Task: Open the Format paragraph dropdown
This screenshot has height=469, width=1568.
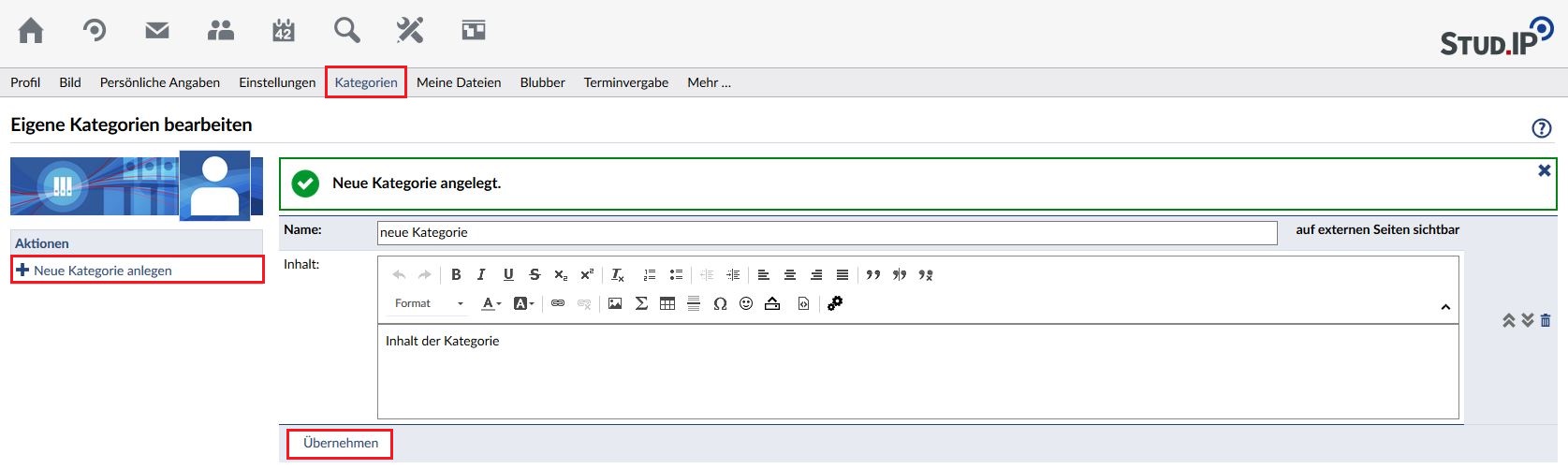Action: [429, 303]
